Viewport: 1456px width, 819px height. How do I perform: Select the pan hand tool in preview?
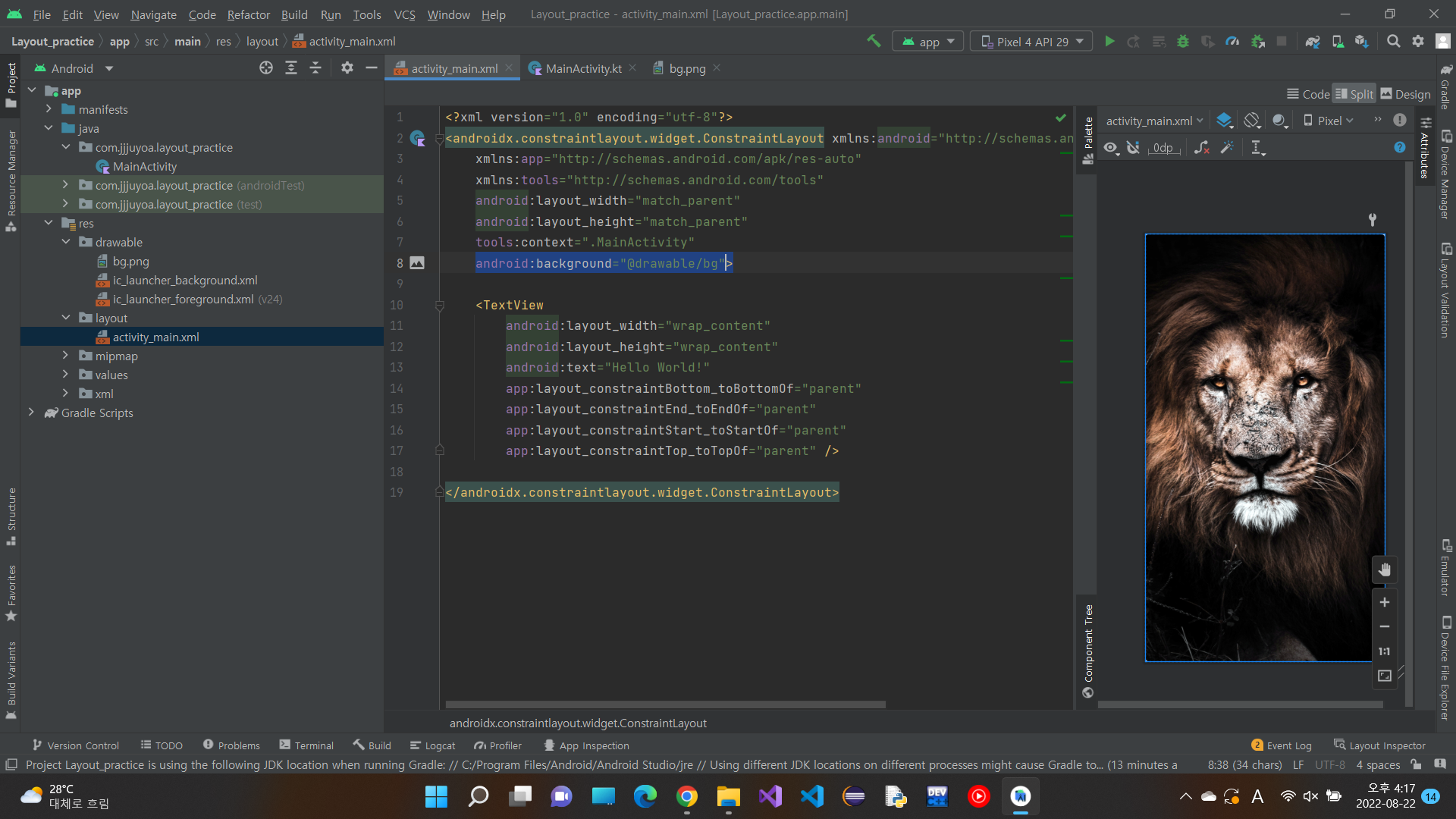pos(1384,570)
